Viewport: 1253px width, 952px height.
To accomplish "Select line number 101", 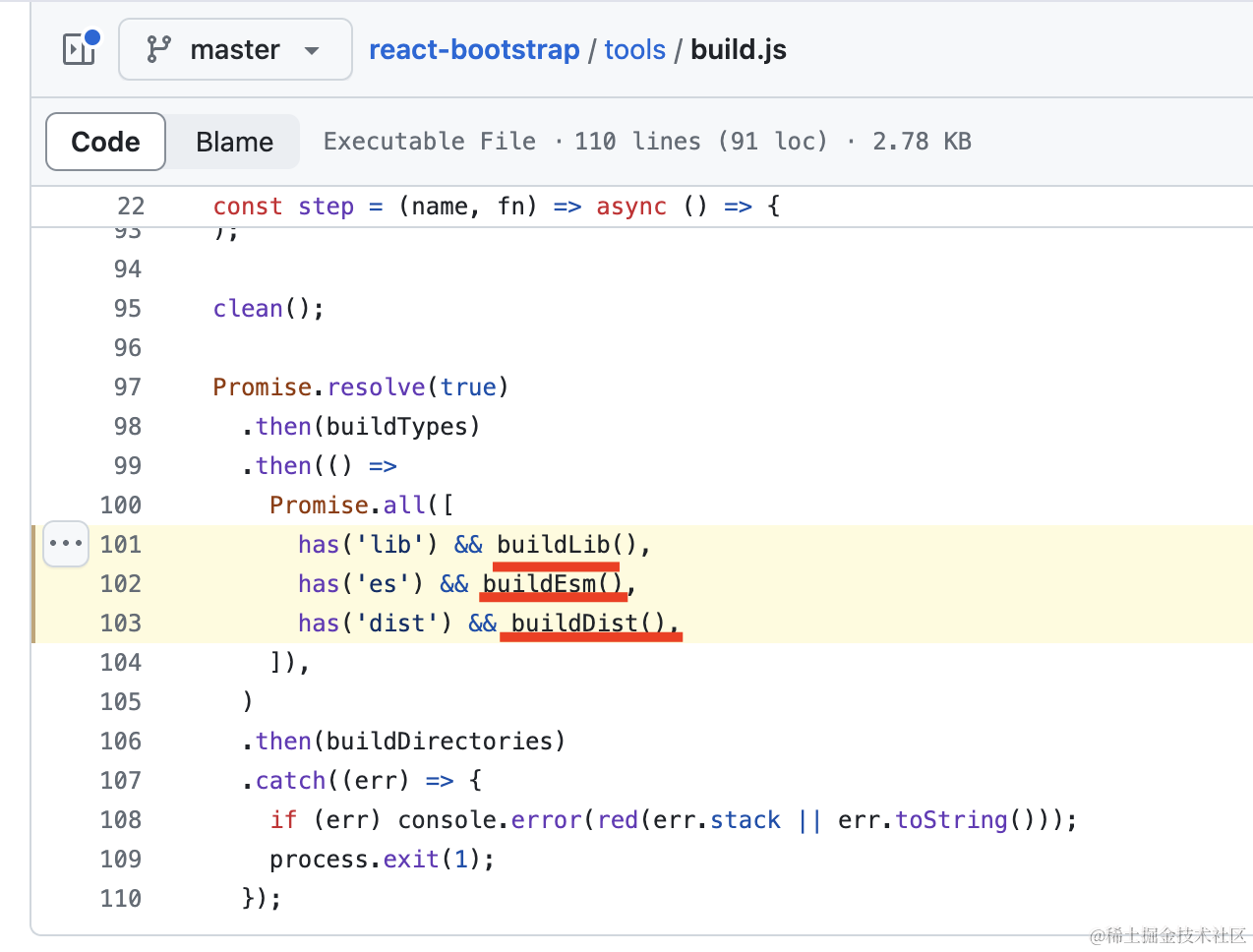I will click(x=121, y=545).
